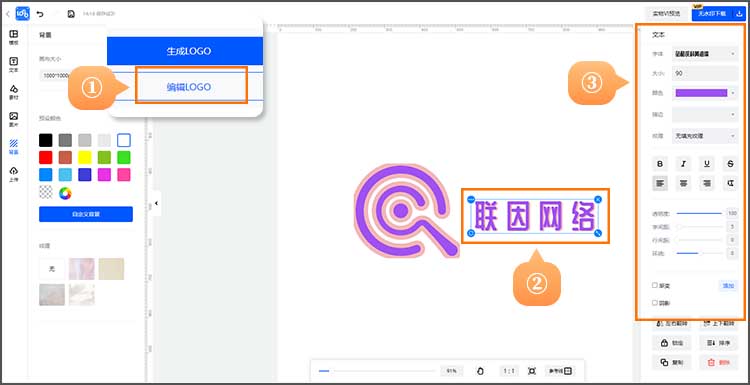The height and width of the screenshot is (385, 750).
Task: Pick the yellow preset background color
Action: pos(85,157)
